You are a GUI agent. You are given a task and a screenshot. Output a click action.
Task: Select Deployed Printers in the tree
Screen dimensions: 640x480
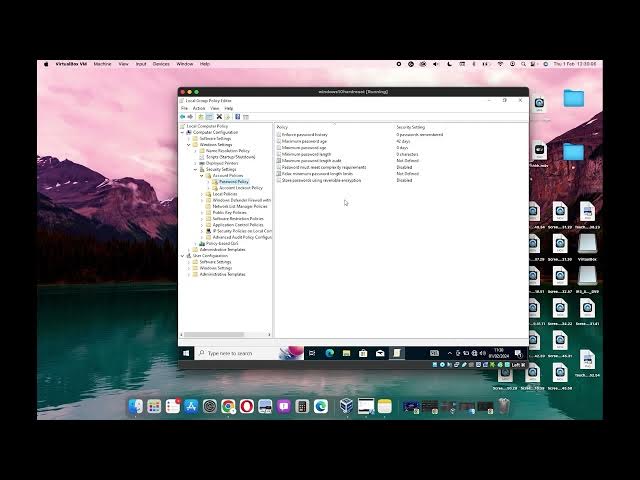222,163
